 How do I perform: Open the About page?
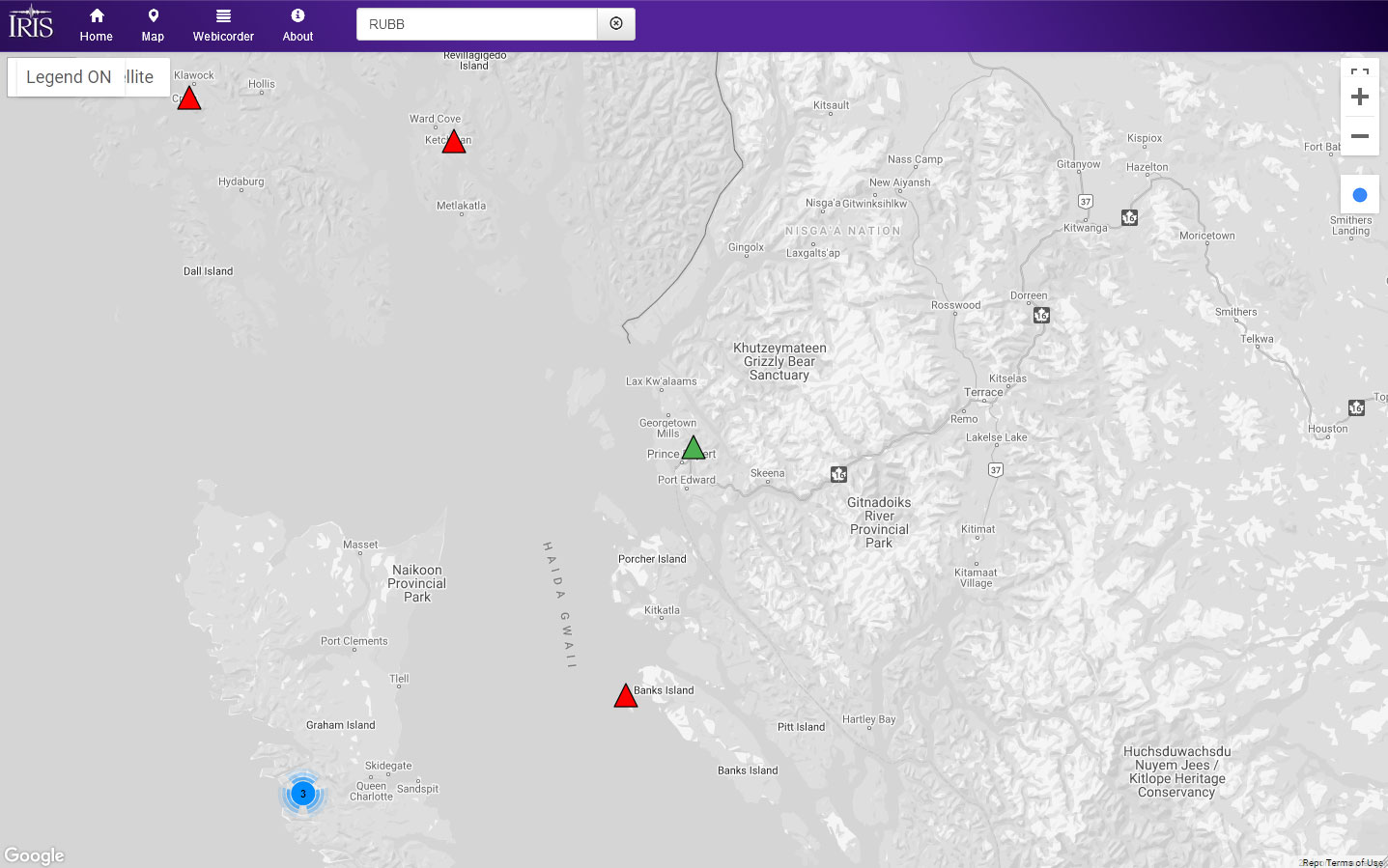[x=297, y=26]
